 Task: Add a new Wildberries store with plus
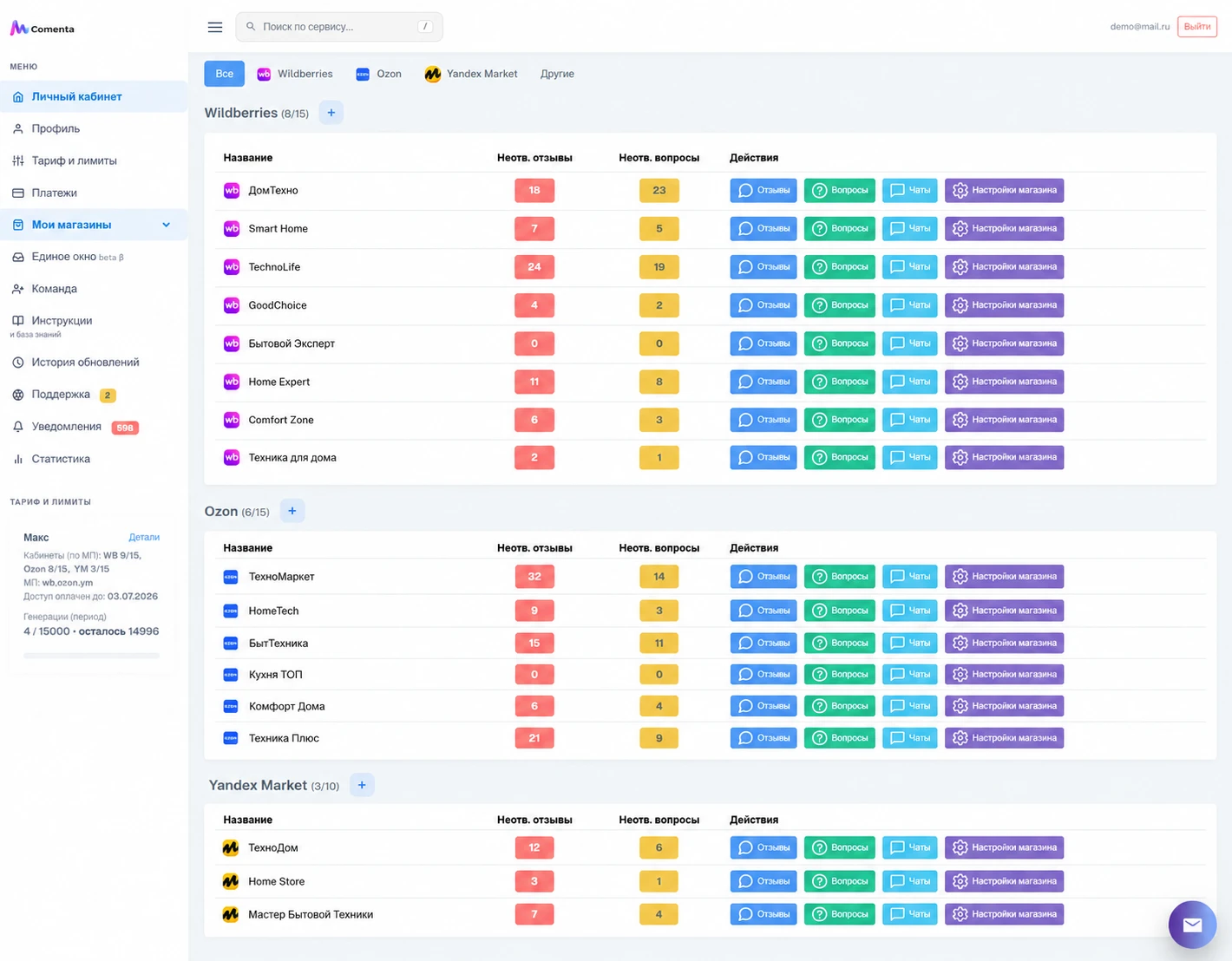pos(331,113)
